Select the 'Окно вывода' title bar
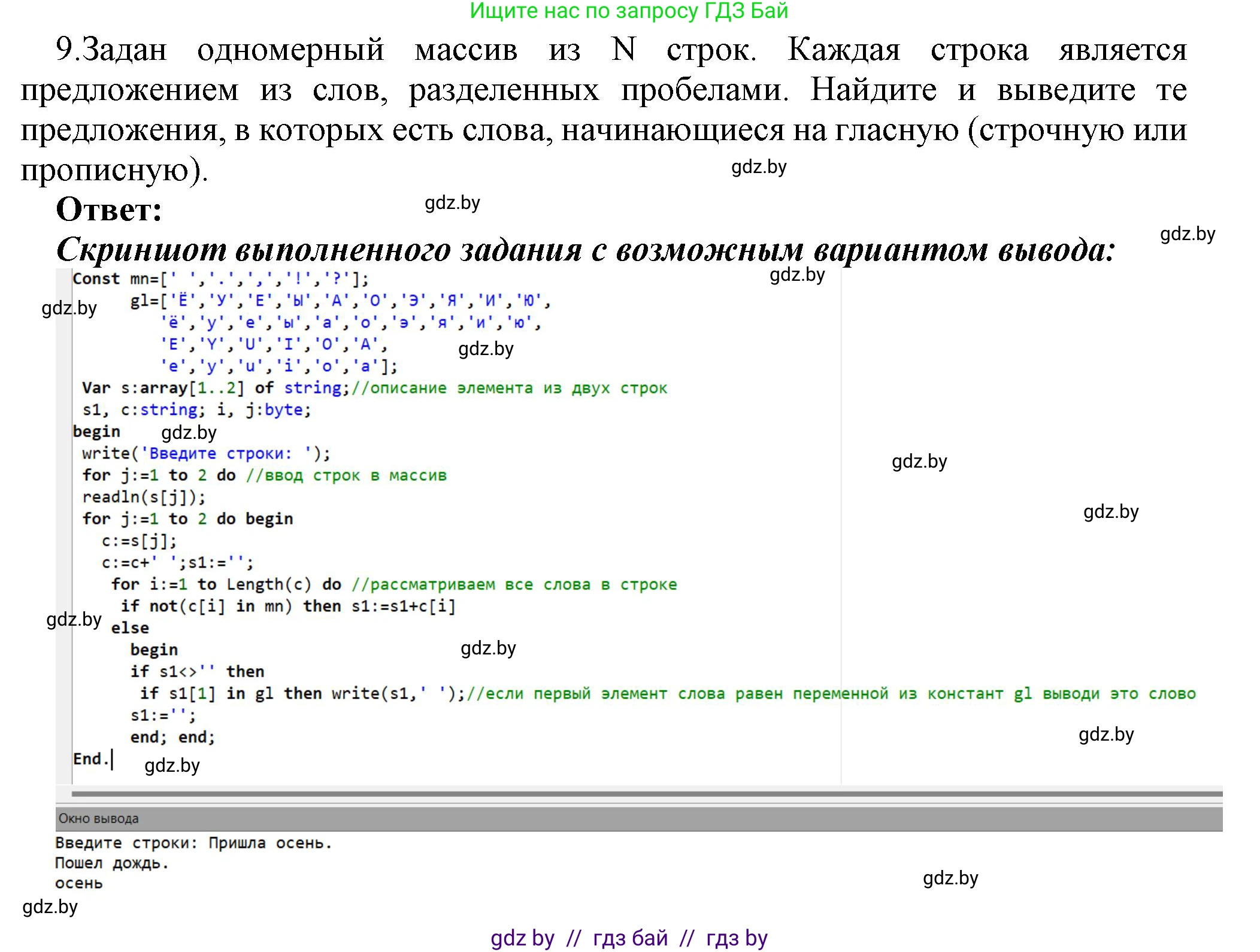1260x952 pixels. point(98,818)
